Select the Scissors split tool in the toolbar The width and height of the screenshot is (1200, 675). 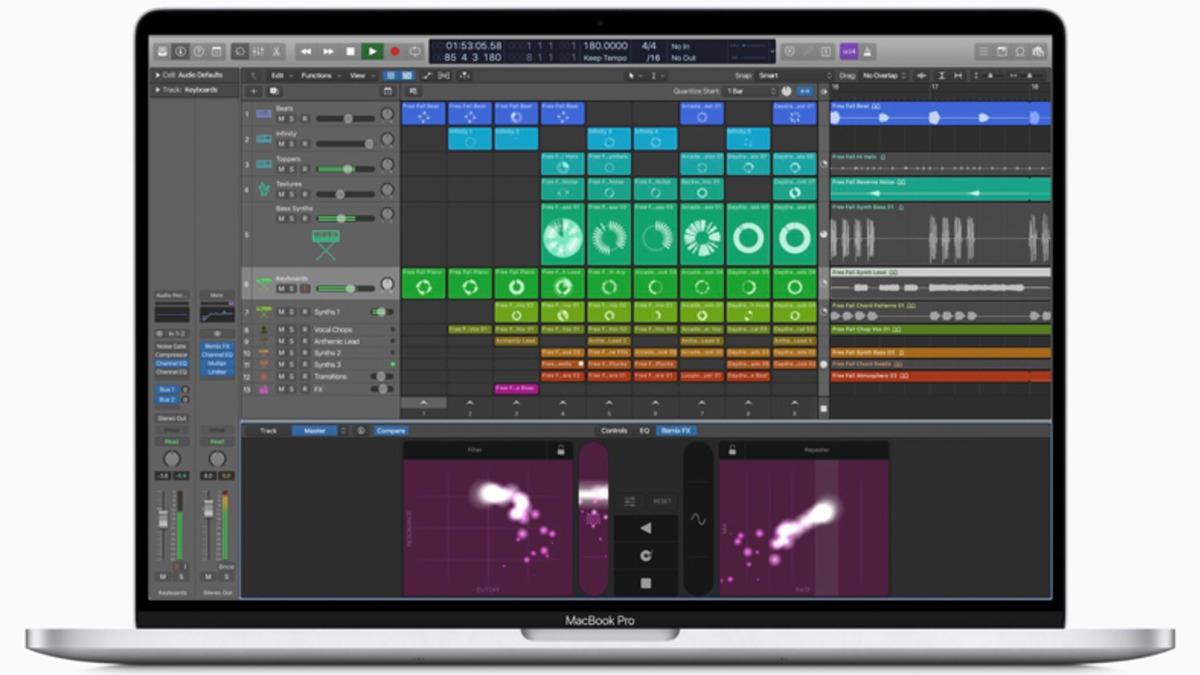pos(278,52)
